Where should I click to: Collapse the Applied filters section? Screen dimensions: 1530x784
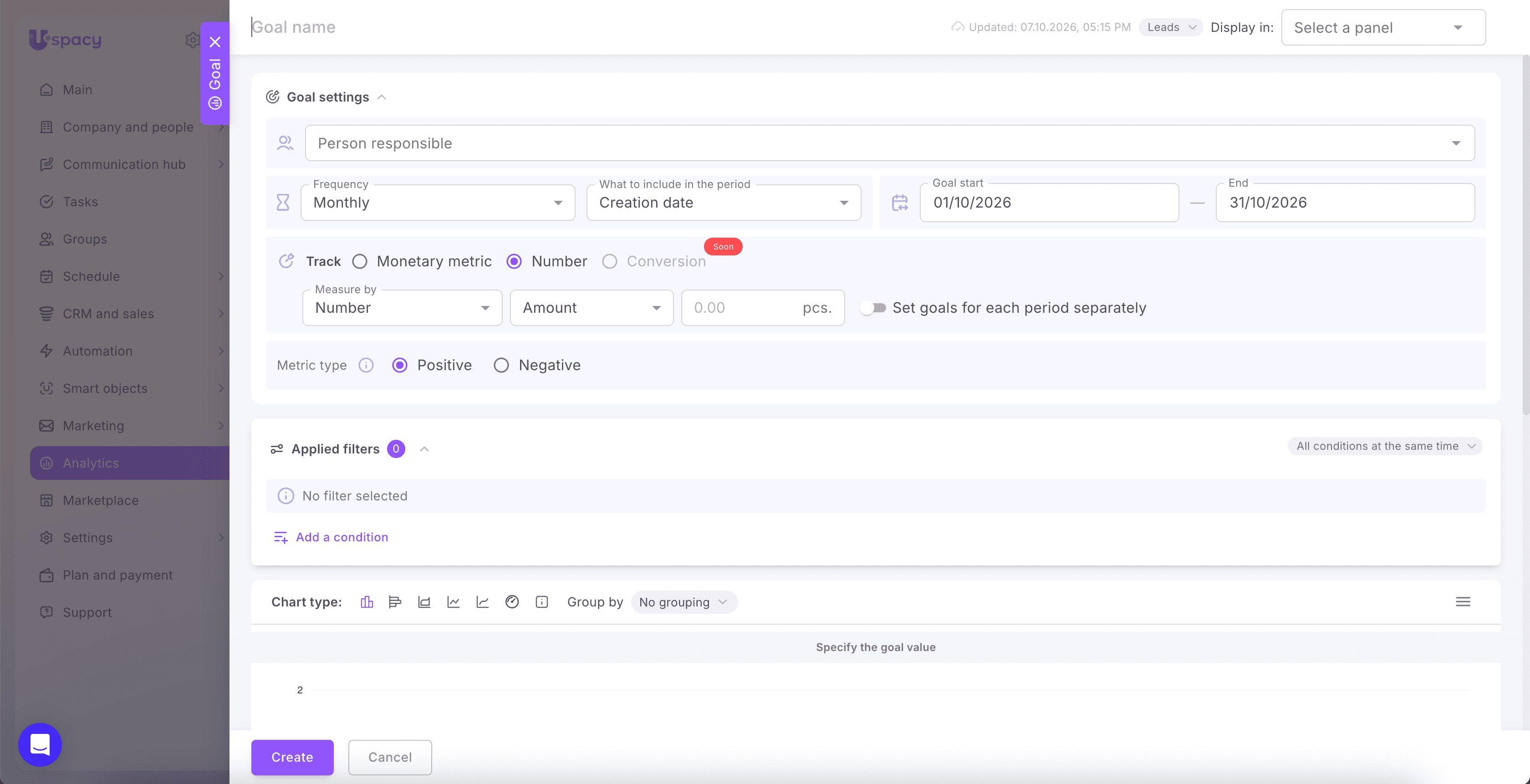click(424, 449)
